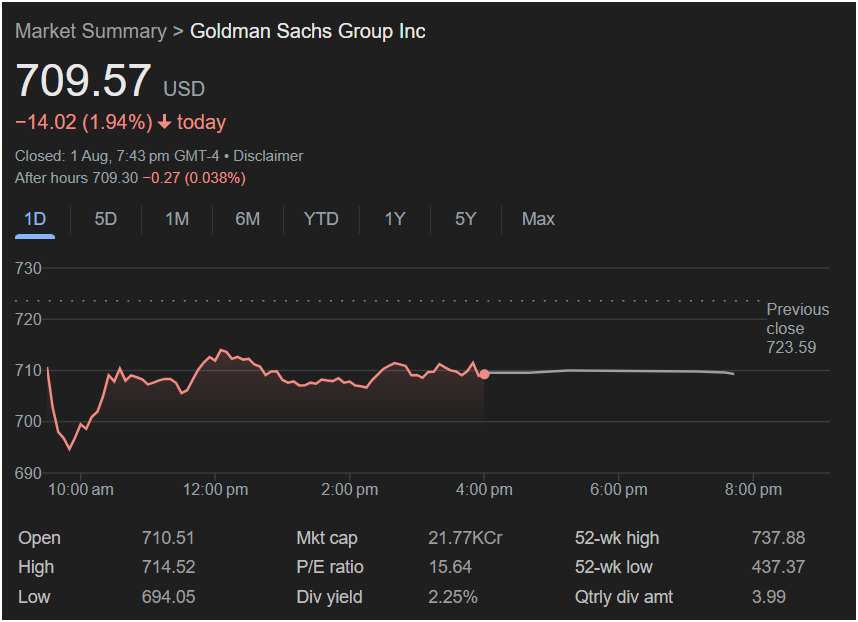Click the Div yield value 2.25%
Screen dimensions: 858x622
click(x=453, y=597)
